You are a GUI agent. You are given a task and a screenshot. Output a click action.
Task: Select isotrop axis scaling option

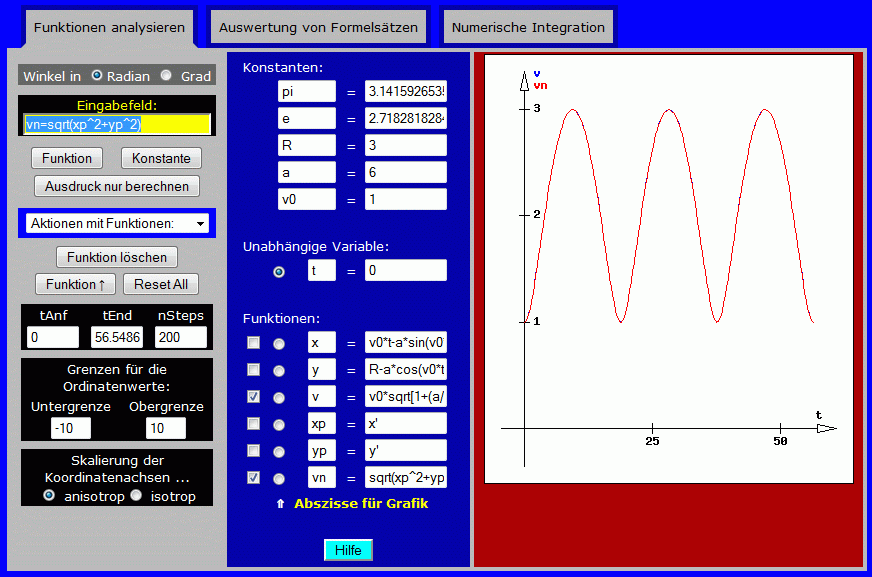(136, 496)
